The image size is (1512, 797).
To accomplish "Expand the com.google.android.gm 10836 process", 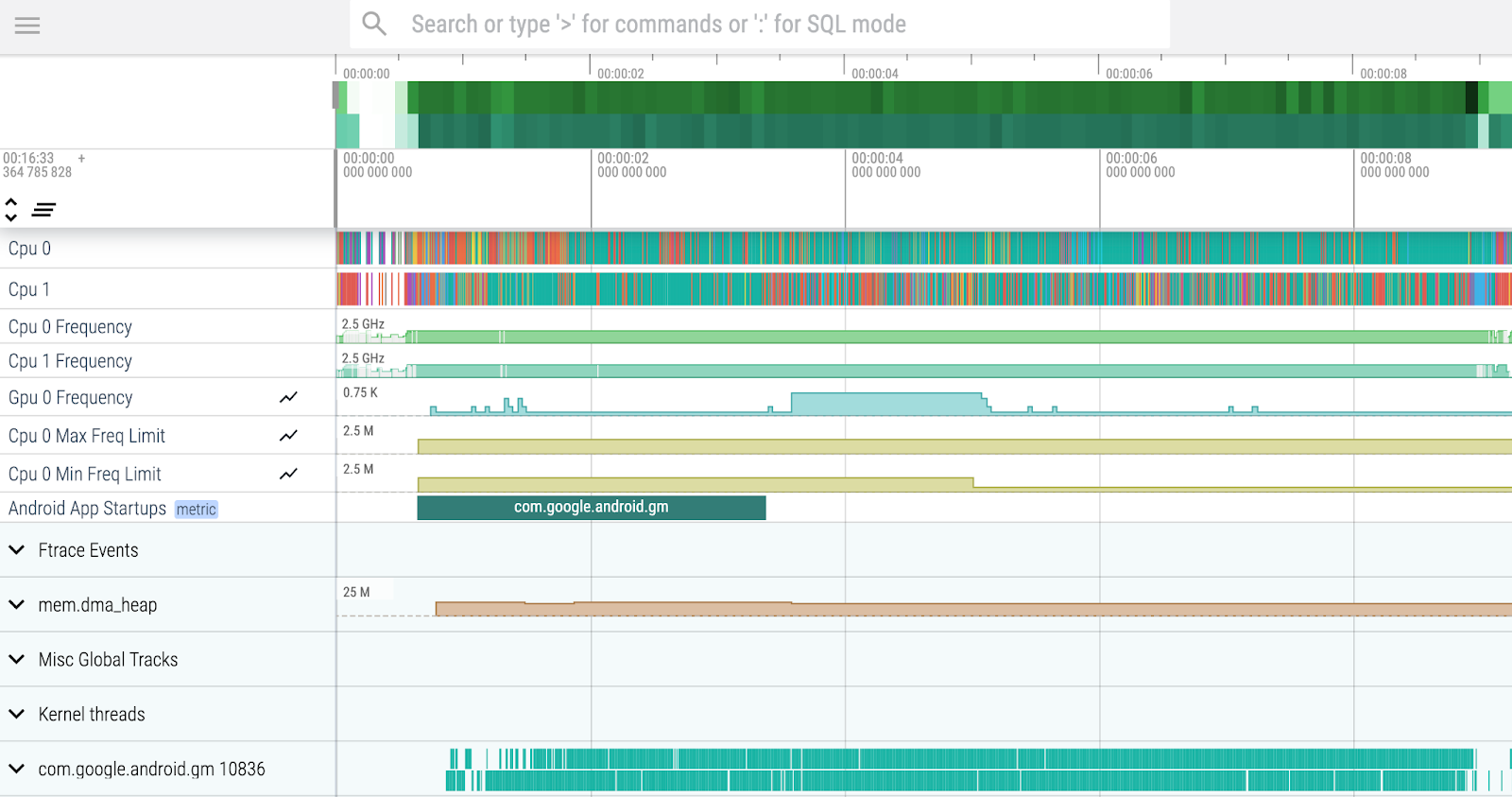I will pos(17,770).
